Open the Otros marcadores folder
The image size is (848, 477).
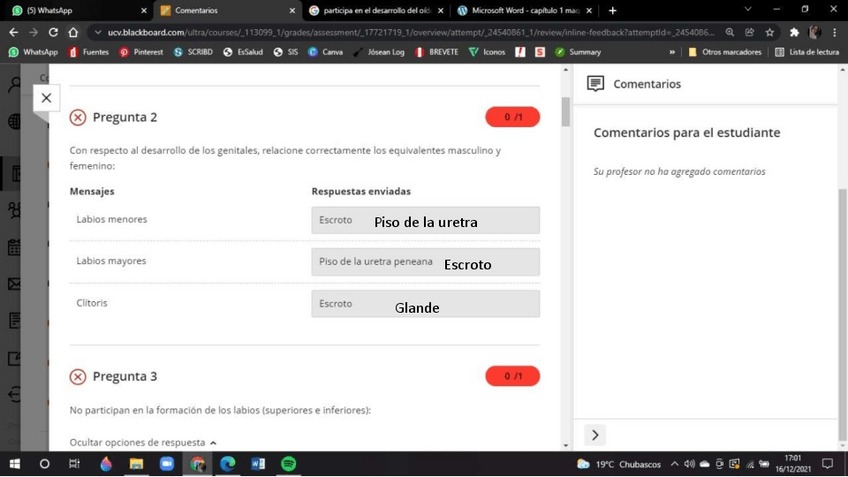(725, 52)
